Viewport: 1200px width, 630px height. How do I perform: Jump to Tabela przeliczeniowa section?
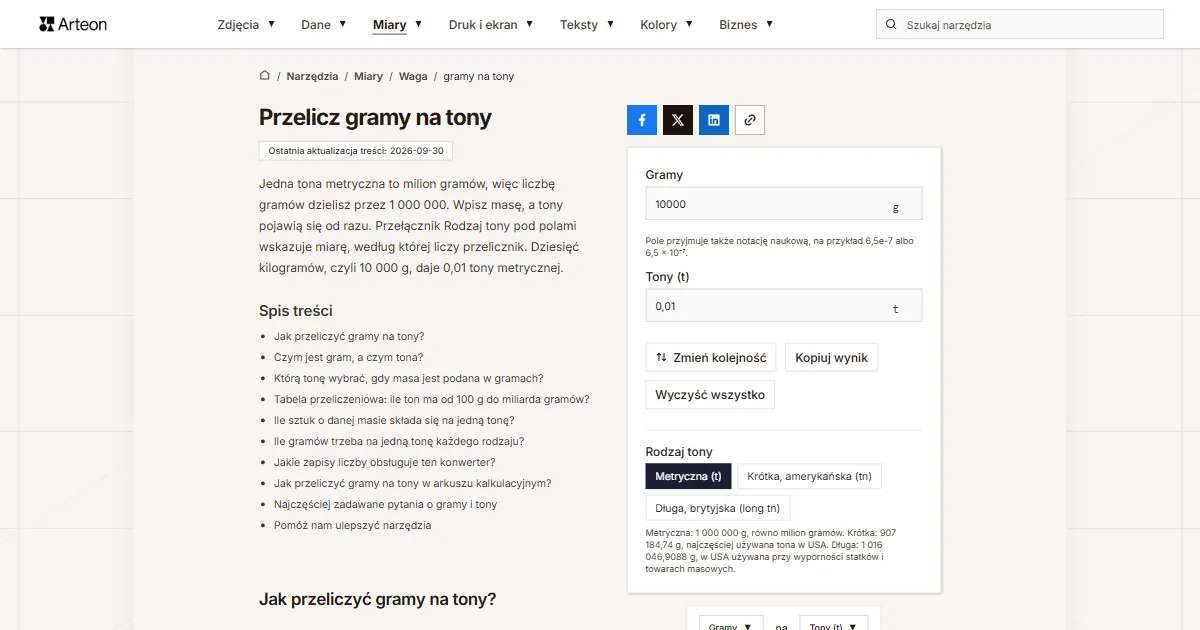click(x=431, y=399)
